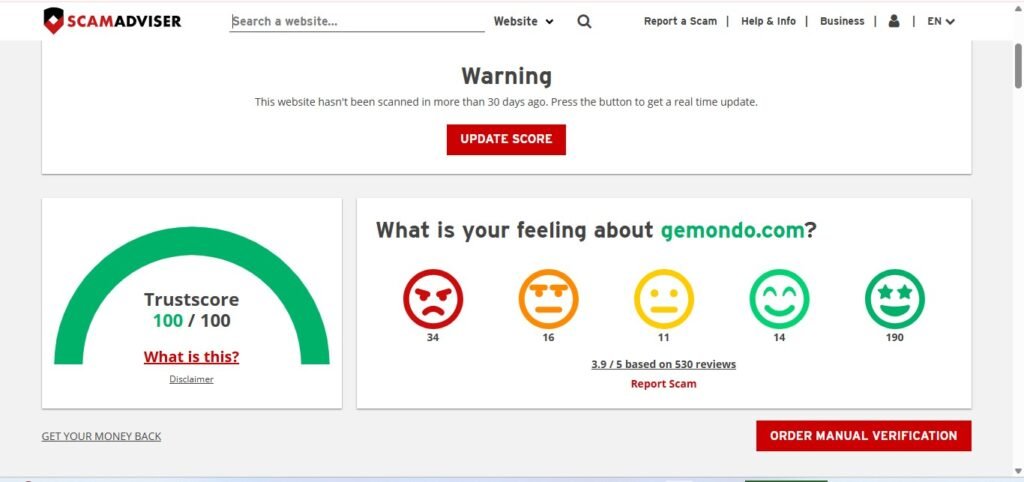Screen dimensions: 1024x482
Task: Open '3.9 / 5 based on 530 reviews' link
Action: tap(664, 364)
